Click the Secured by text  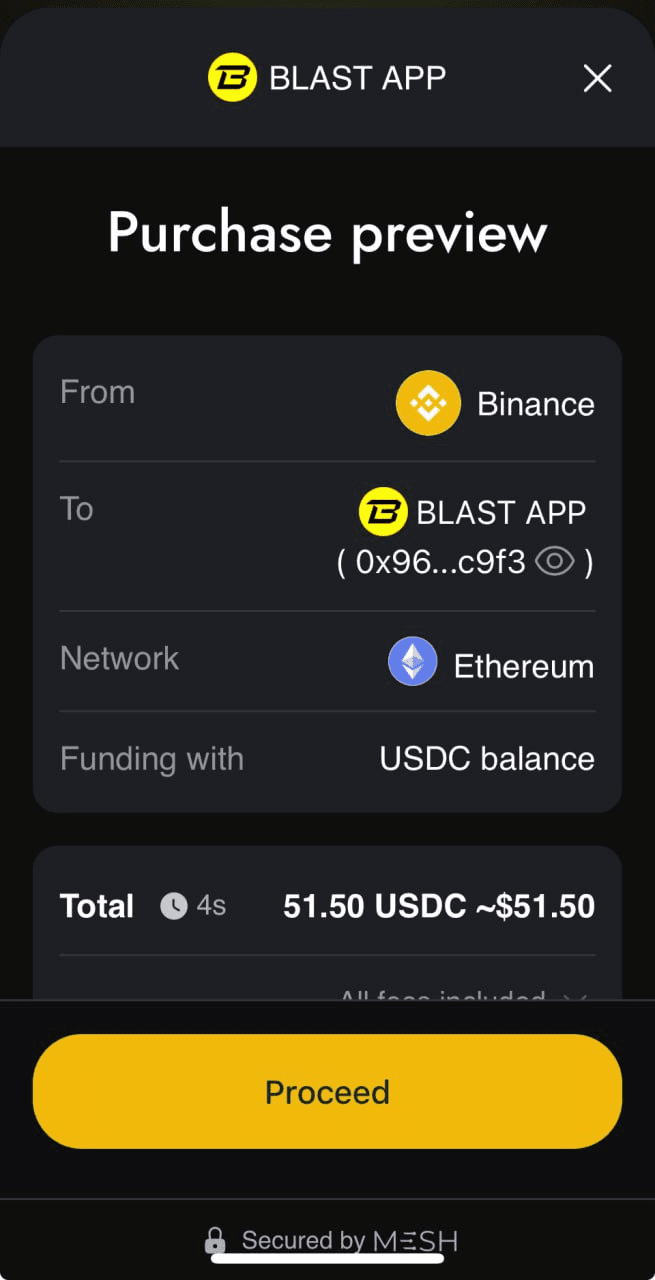pyautogui.click(x=303, y=1241)
